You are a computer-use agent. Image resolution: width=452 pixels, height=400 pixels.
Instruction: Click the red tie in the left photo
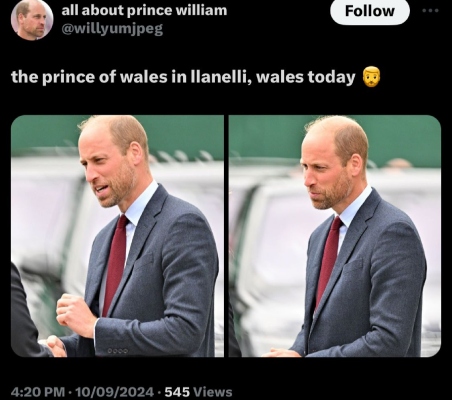(115, 265)
